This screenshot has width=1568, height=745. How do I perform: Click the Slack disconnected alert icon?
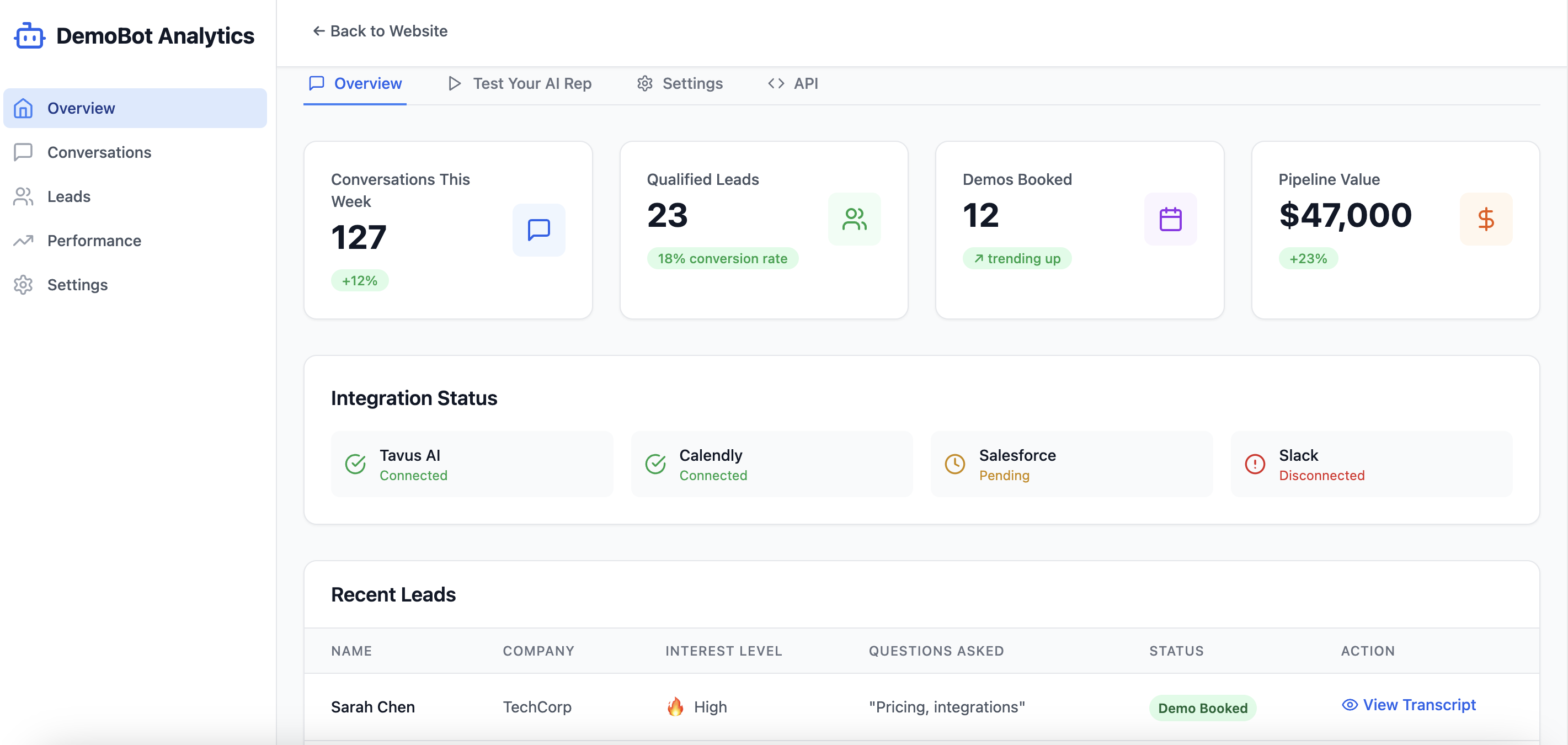point(1255,465)
